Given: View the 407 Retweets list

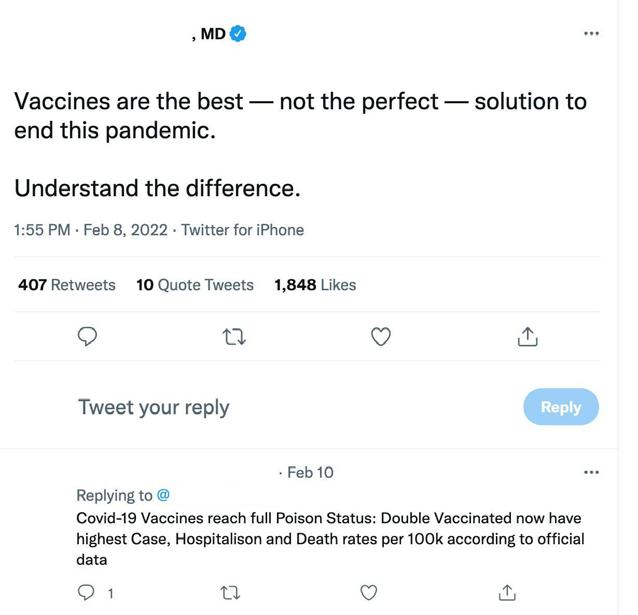Looking at the screenshot, I should [67, 285].
